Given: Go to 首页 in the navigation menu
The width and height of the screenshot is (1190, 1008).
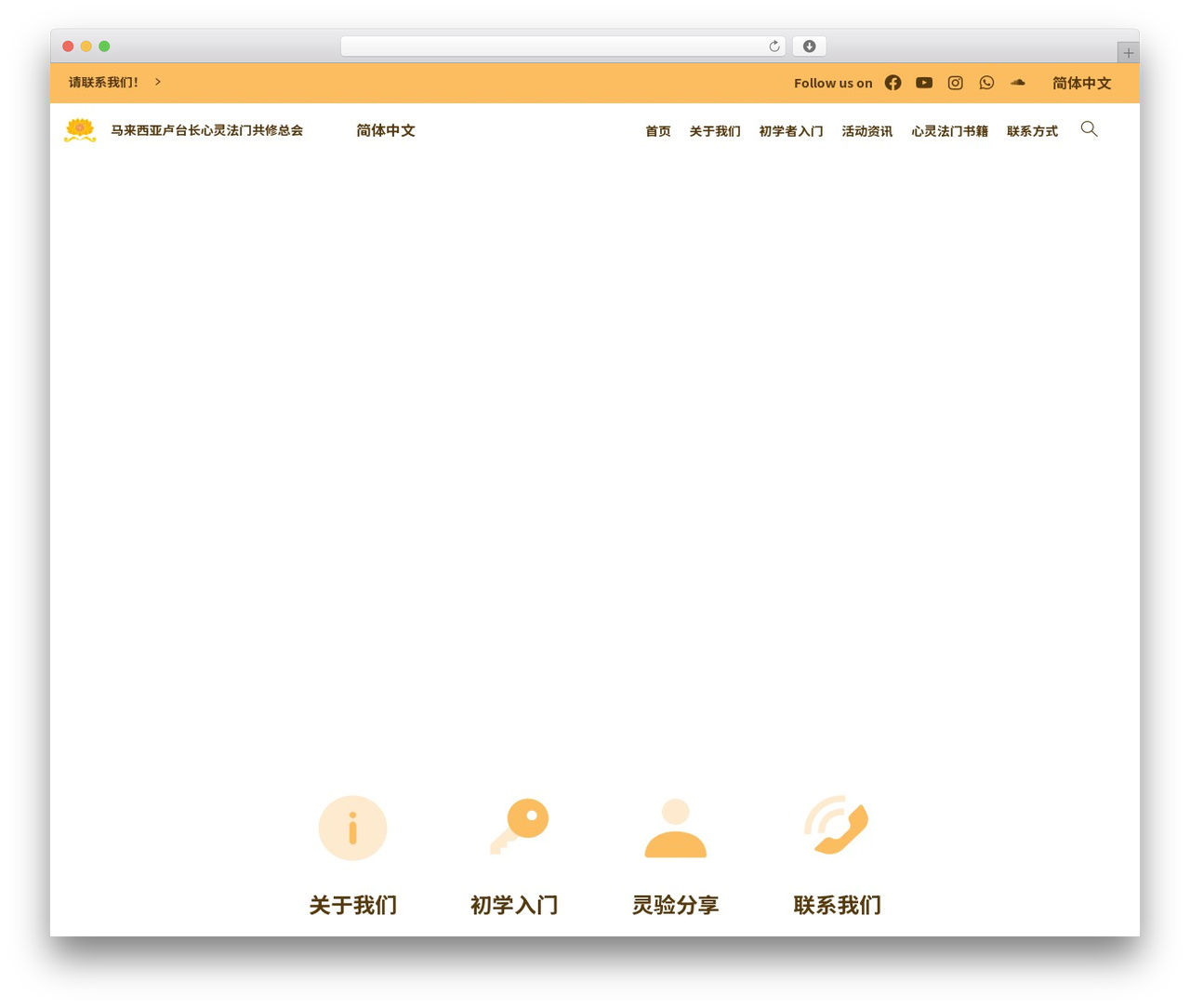Looking at the screenshot, I should (x=658, y=131).
